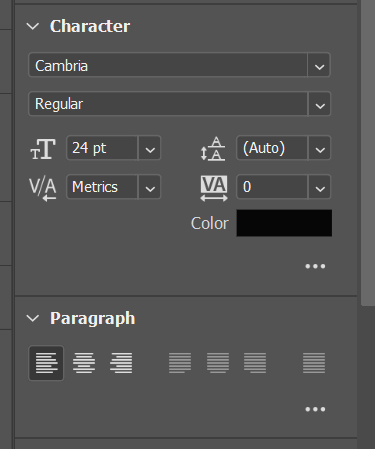Toggle align center paragraph option
The height and width of the screenshot is (449, 375).
coord(84,363)
